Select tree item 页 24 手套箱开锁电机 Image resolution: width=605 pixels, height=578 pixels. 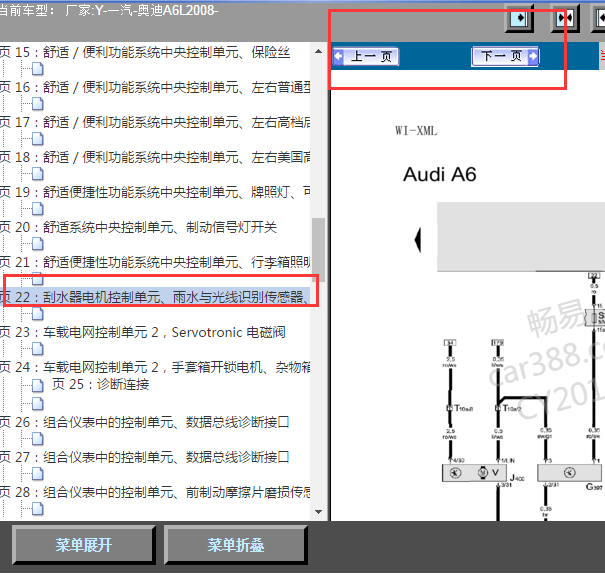pyautogui.click(x=155, y=367)
